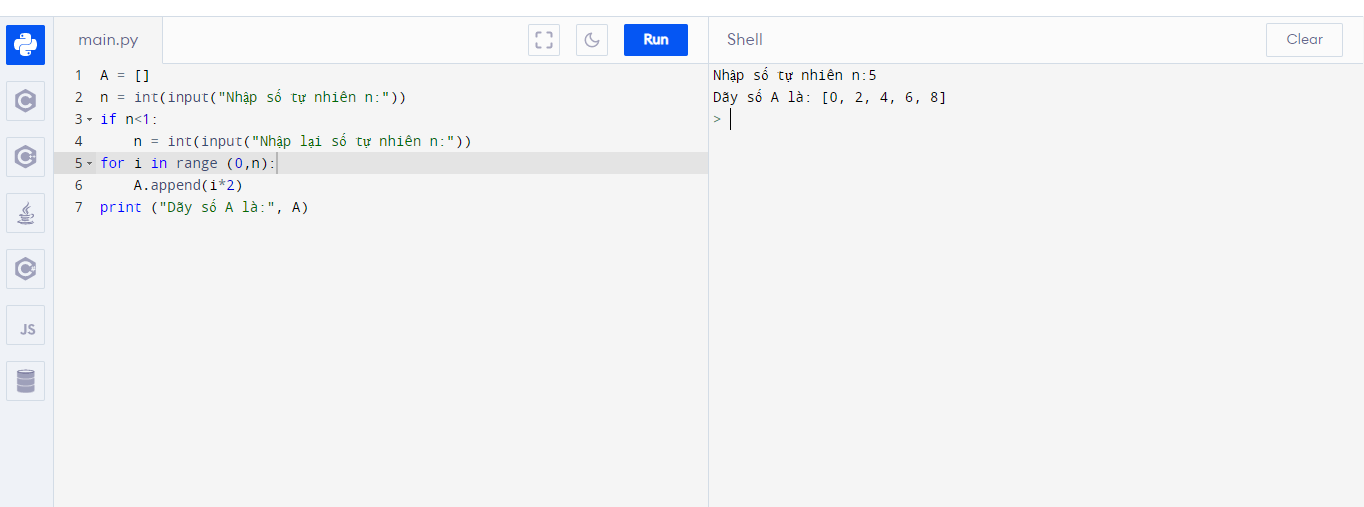Enter fullscreen mode for the editor
The image size is (1364, 507).
click(x=544, y=40)
